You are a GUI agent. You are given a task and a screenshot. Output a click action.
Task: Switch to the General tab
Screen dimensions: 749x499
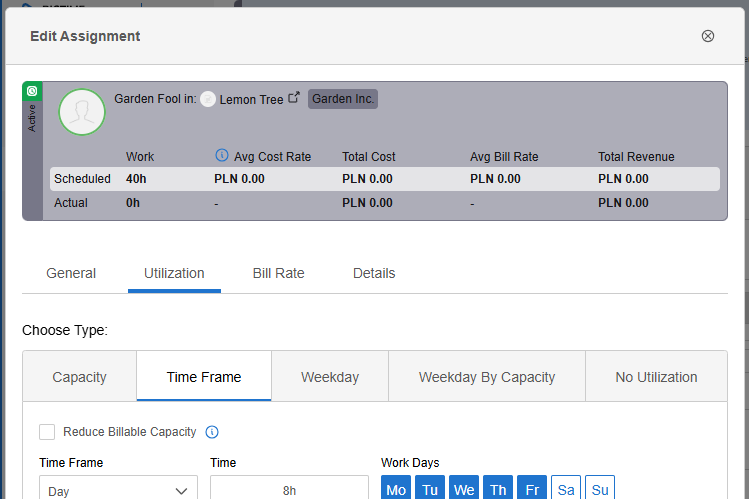71,273
